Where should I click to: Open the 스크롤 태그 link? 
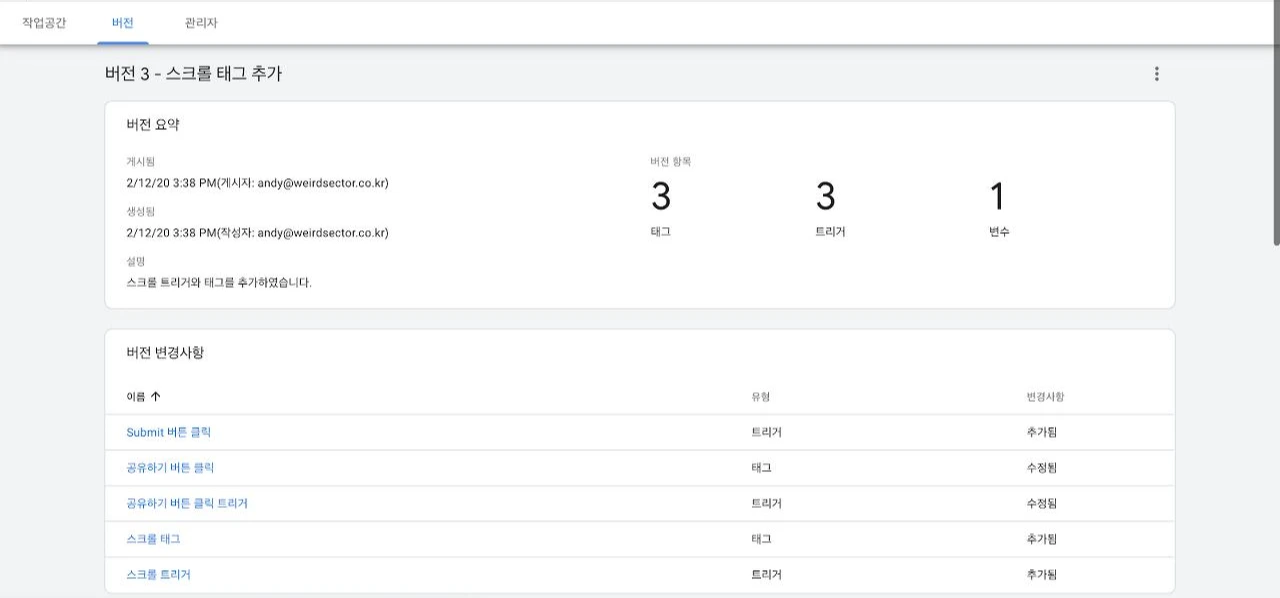[153, 539]
